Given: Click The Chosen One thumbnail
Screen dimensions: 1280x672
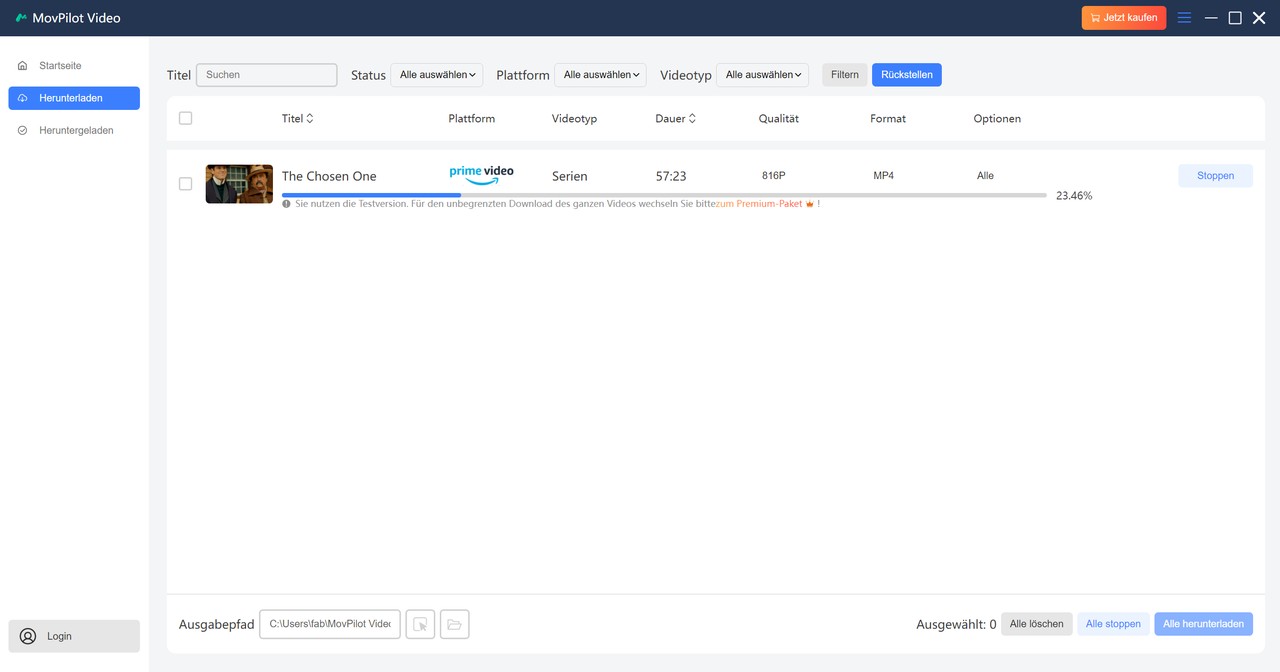Looking at the screenshot, I should [238, 183].
